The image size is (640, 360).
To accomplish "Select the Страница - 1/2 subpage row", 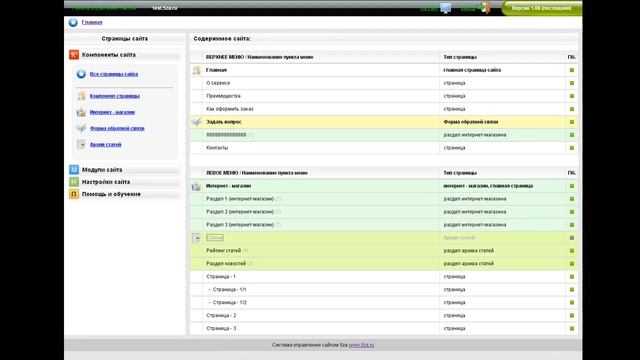I will [384, 302].
